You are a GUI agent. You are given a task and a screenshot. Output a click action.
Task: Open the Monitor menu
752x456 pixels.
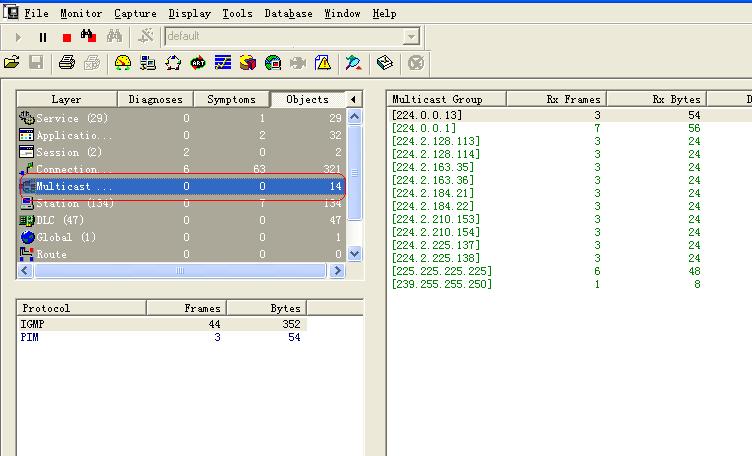(81, 14)
